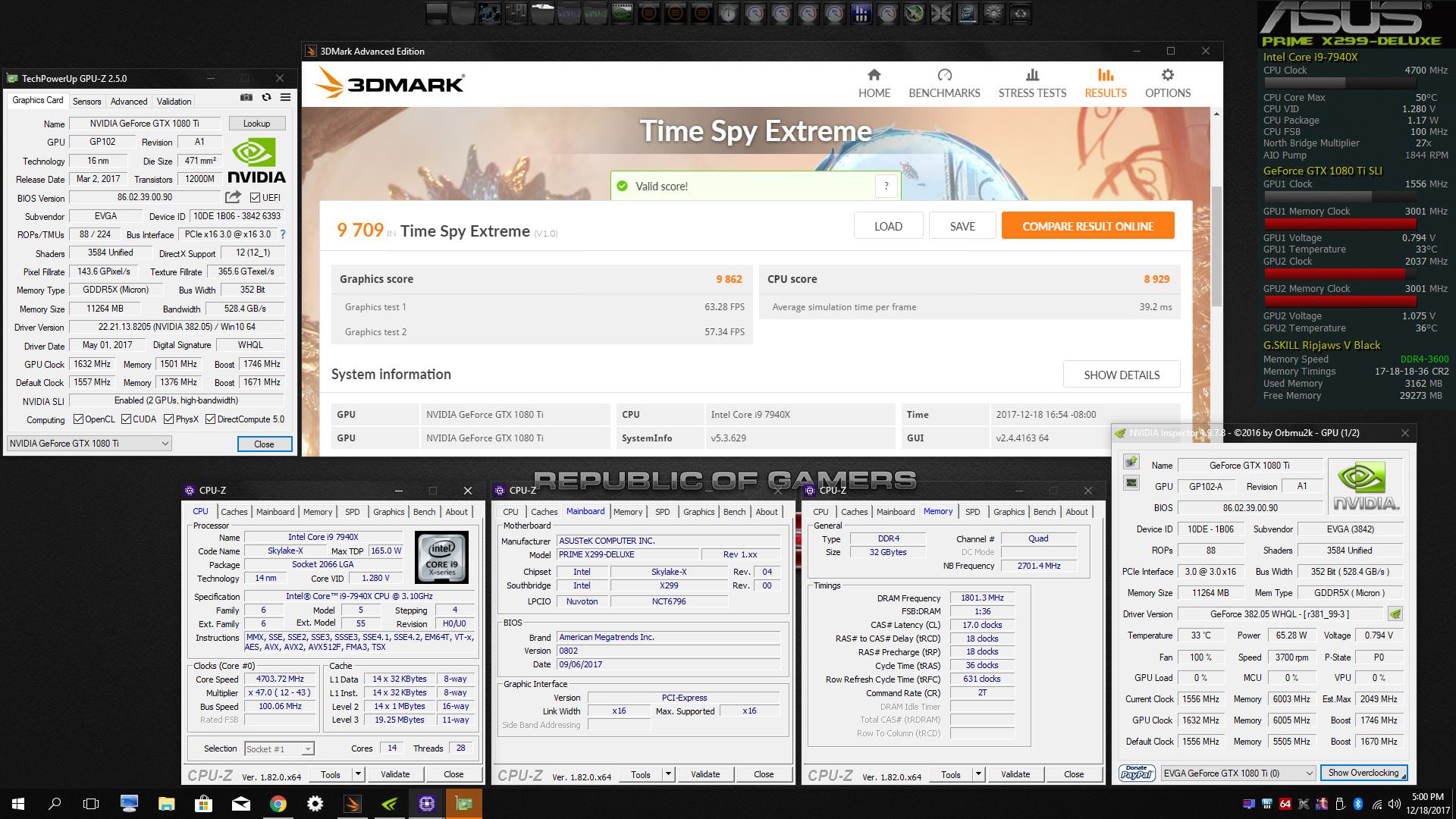The height and width of the screenshot is (819, 1456).
Task: Open the Windows Start menu
Action: pyautogui.click(x=18, y=804)
